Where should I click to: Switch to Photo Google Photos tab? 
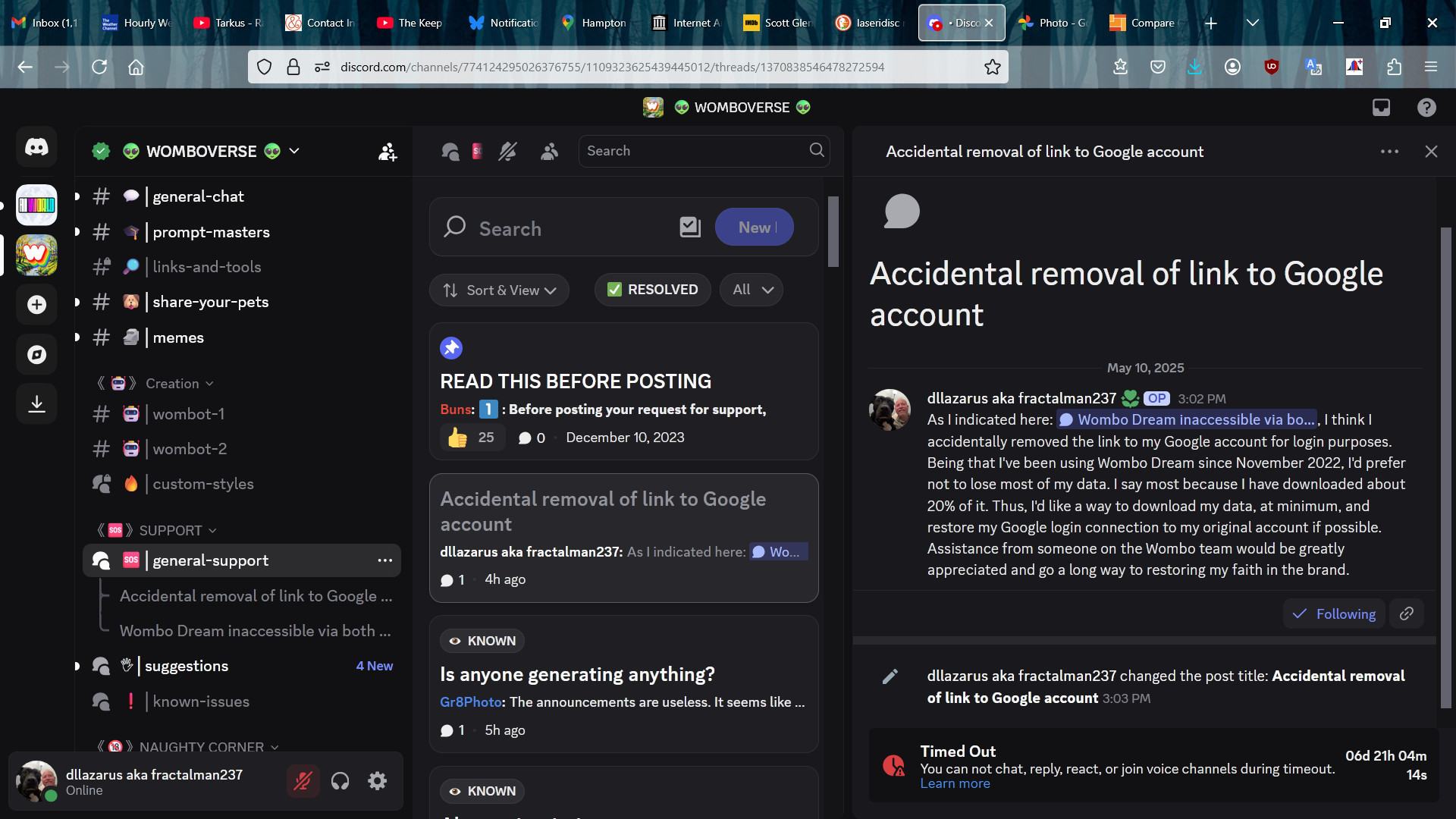(1052, 23)
